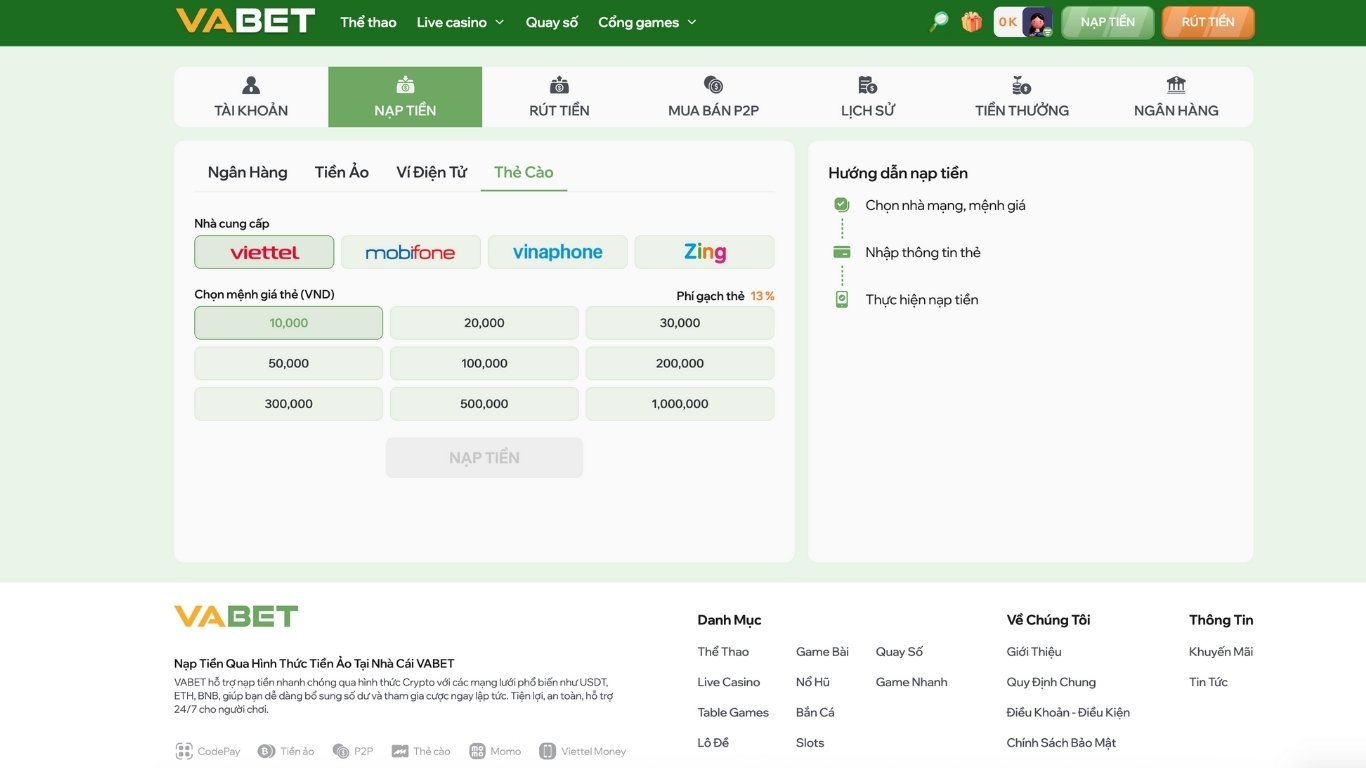The height and width of the screenshot is (768, 1366).
Task: Select the Viettel card provider
Action: tap(264, 252)
